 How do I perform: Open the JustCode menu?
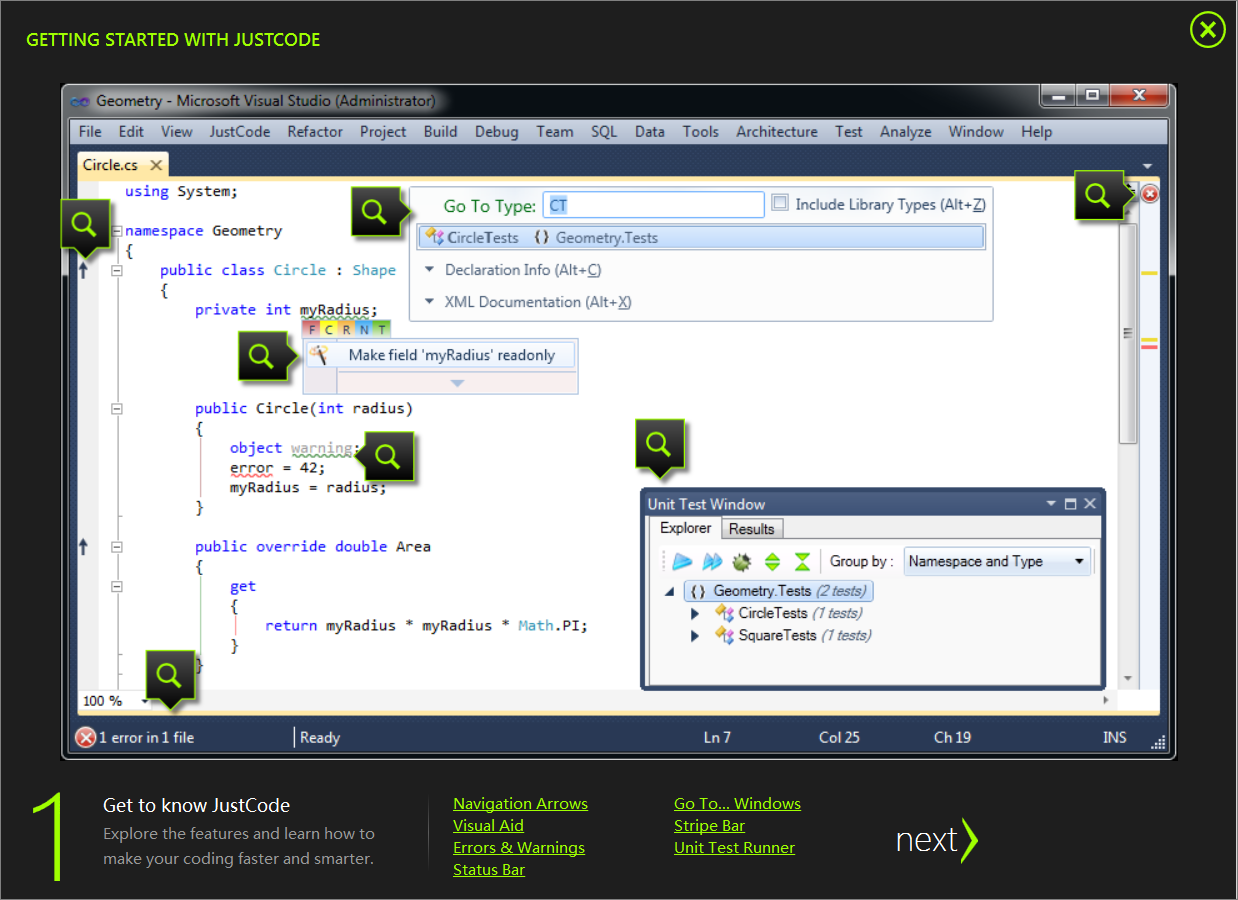point(240,132)
